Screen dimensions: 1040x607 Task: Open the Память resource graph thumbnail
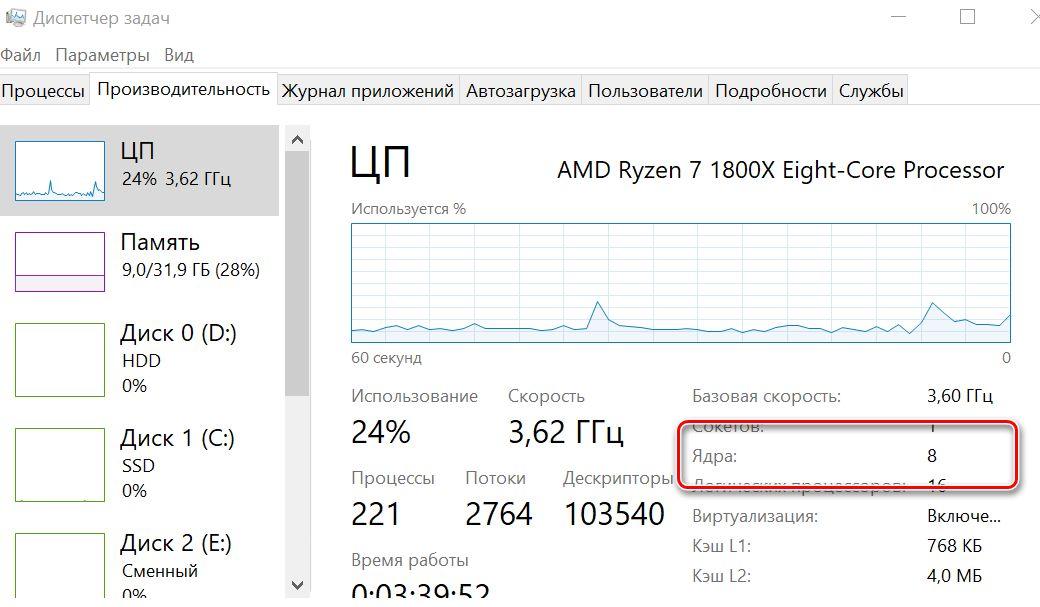point(60,261)
